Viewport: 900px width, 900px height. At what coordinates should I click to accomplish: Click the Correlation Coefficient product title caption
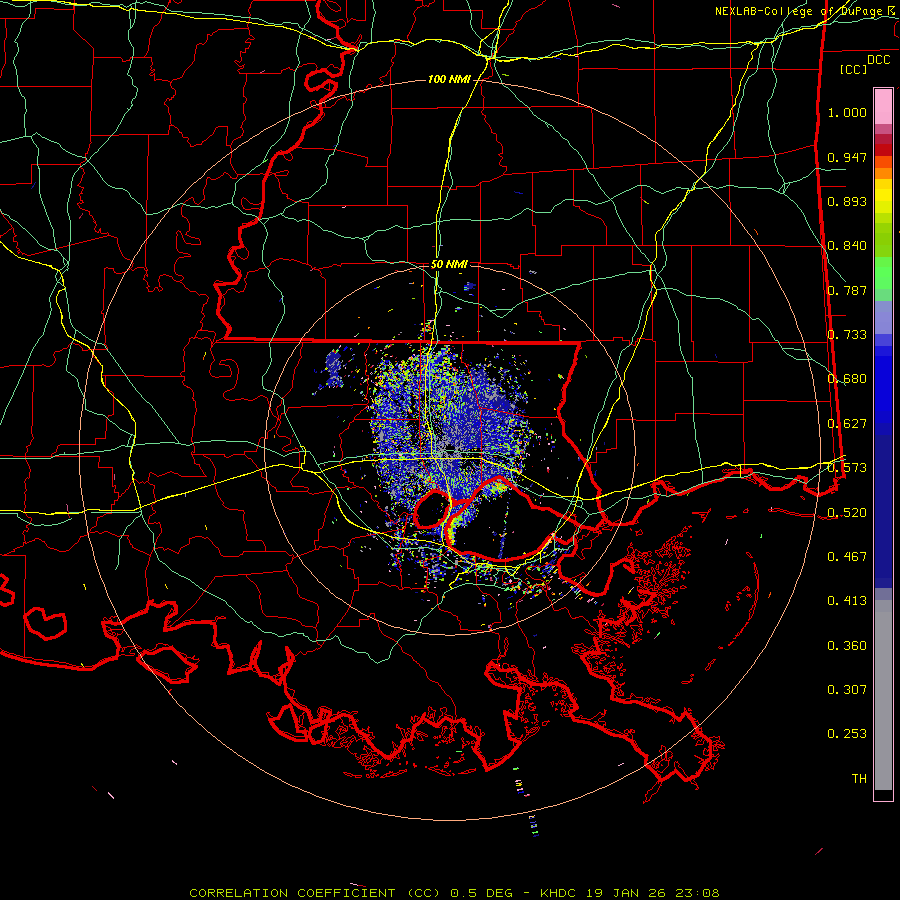point(454,893)
